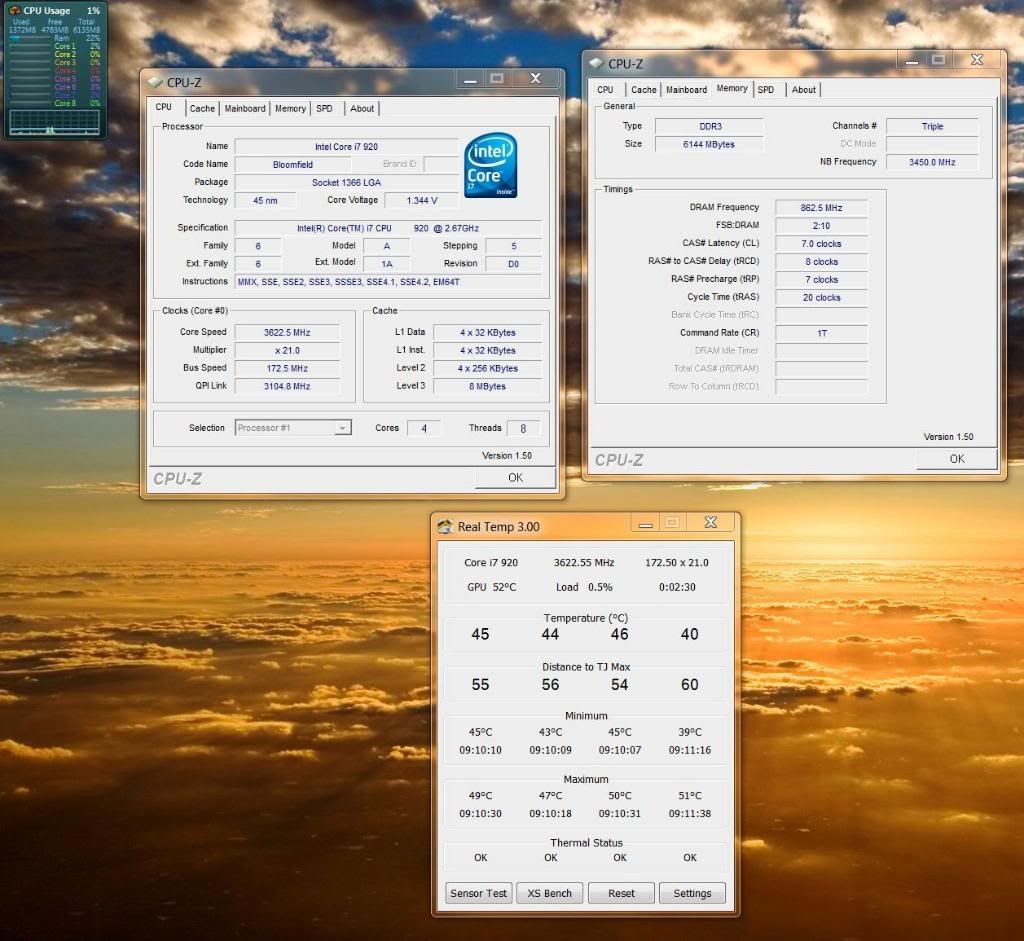Screen dimensions: 1024x941
Task: Click the Code Name value 'Bloomfield'
Action: click(293, 165)
